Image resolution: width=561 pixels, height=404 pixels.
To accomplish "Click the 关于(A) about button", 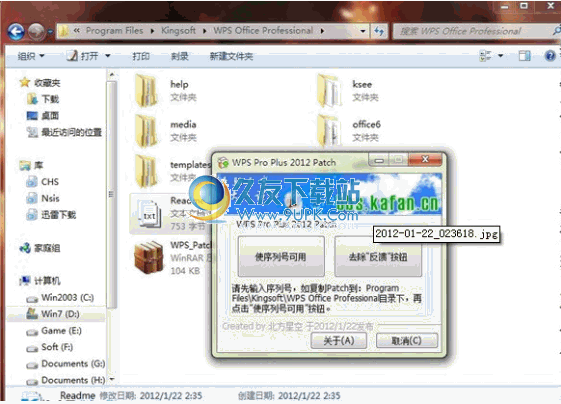I will [338, 340].
